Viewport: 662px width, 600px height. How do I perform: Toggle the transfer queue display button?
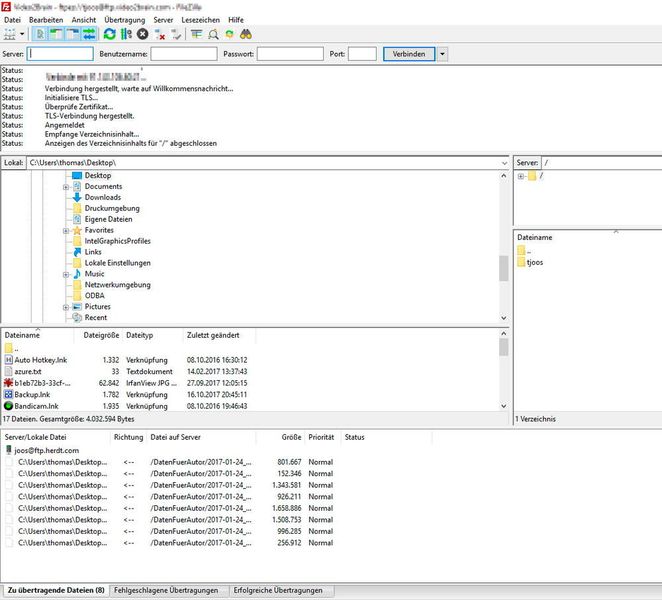(89, 34)
